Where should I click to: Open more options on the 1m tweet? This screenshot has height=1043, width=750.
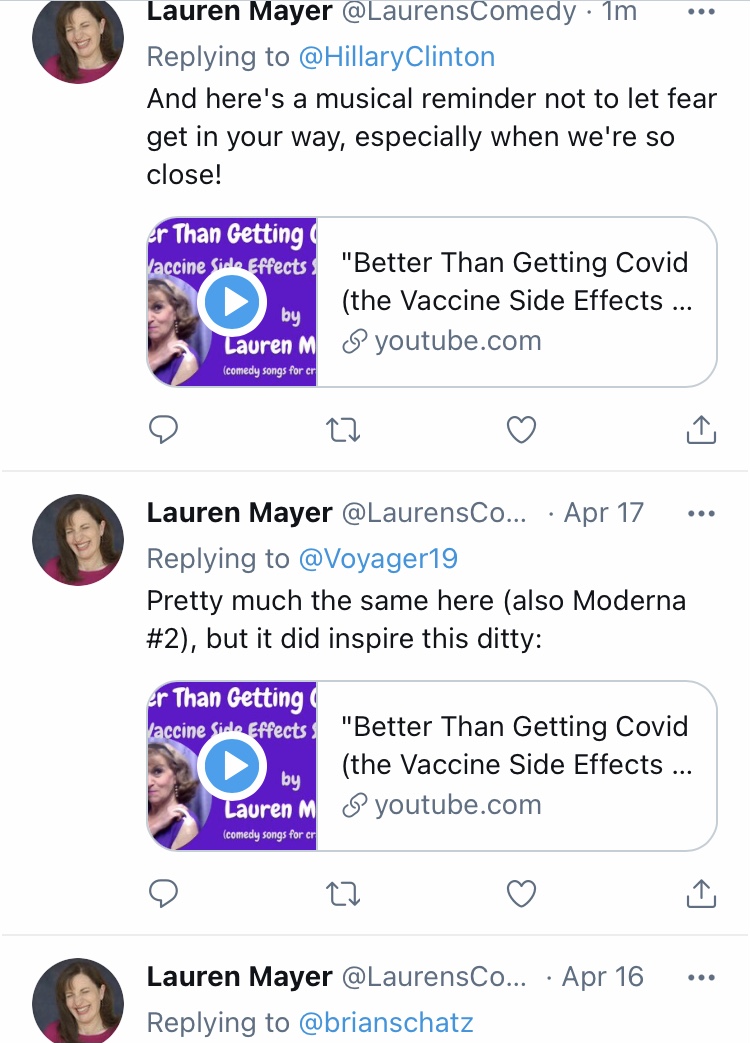pyautogui.click(x=701, y=12)
